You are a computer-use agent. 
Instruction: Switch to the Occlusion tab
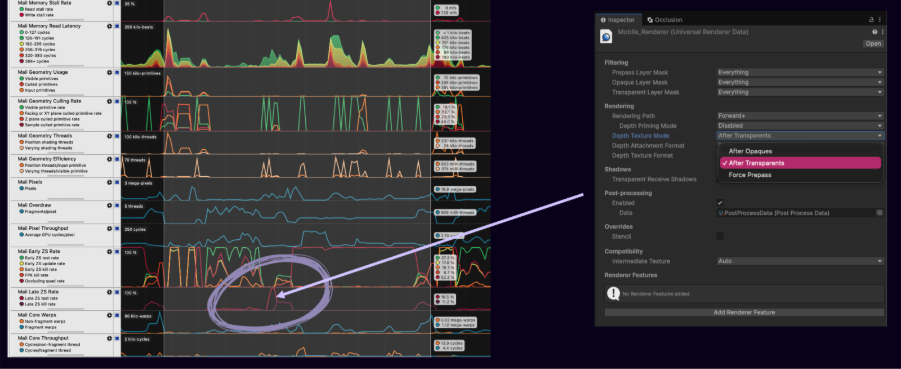click(x=664, y=20)
